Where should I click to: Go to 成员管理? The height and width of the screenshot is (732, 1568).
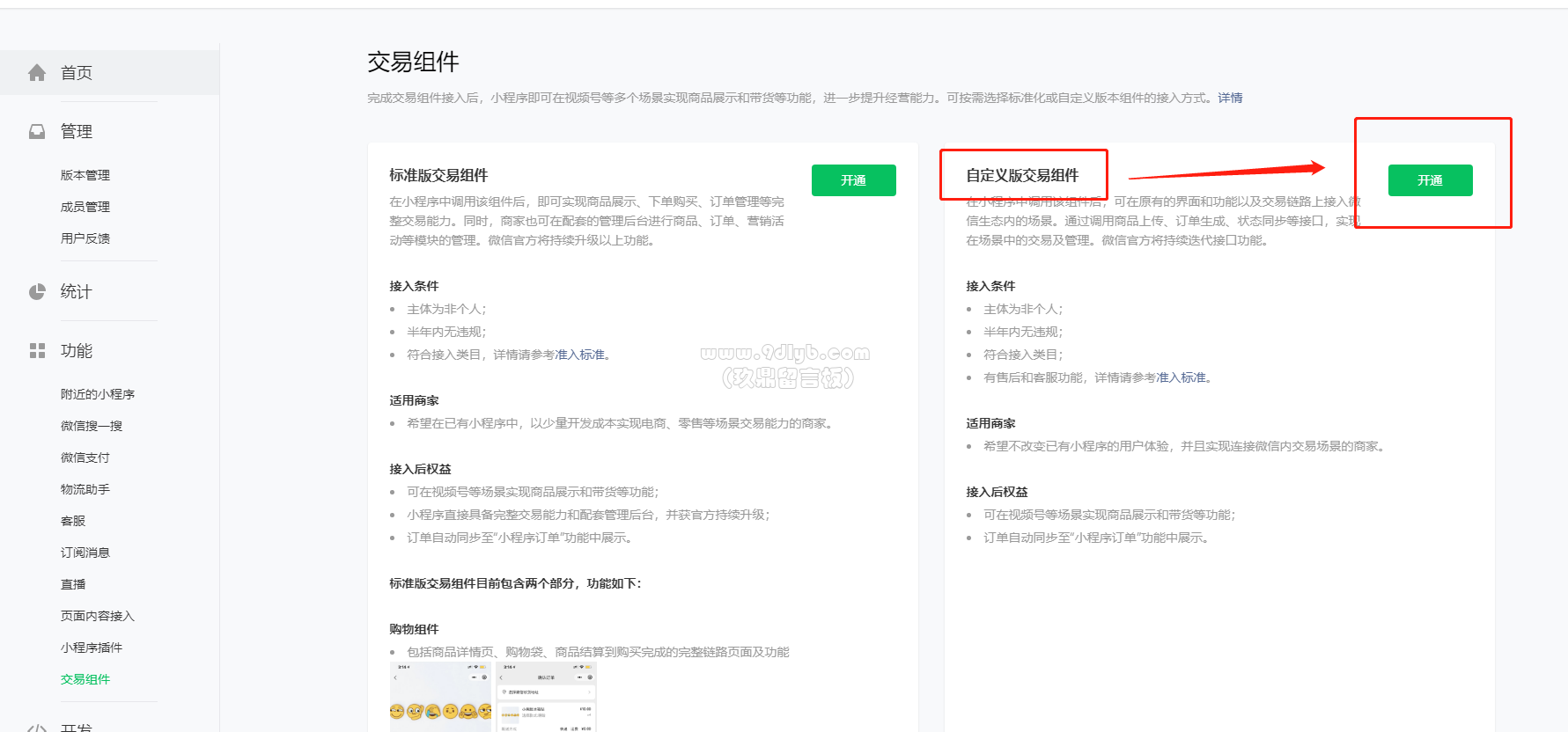[x=85, y=207]
